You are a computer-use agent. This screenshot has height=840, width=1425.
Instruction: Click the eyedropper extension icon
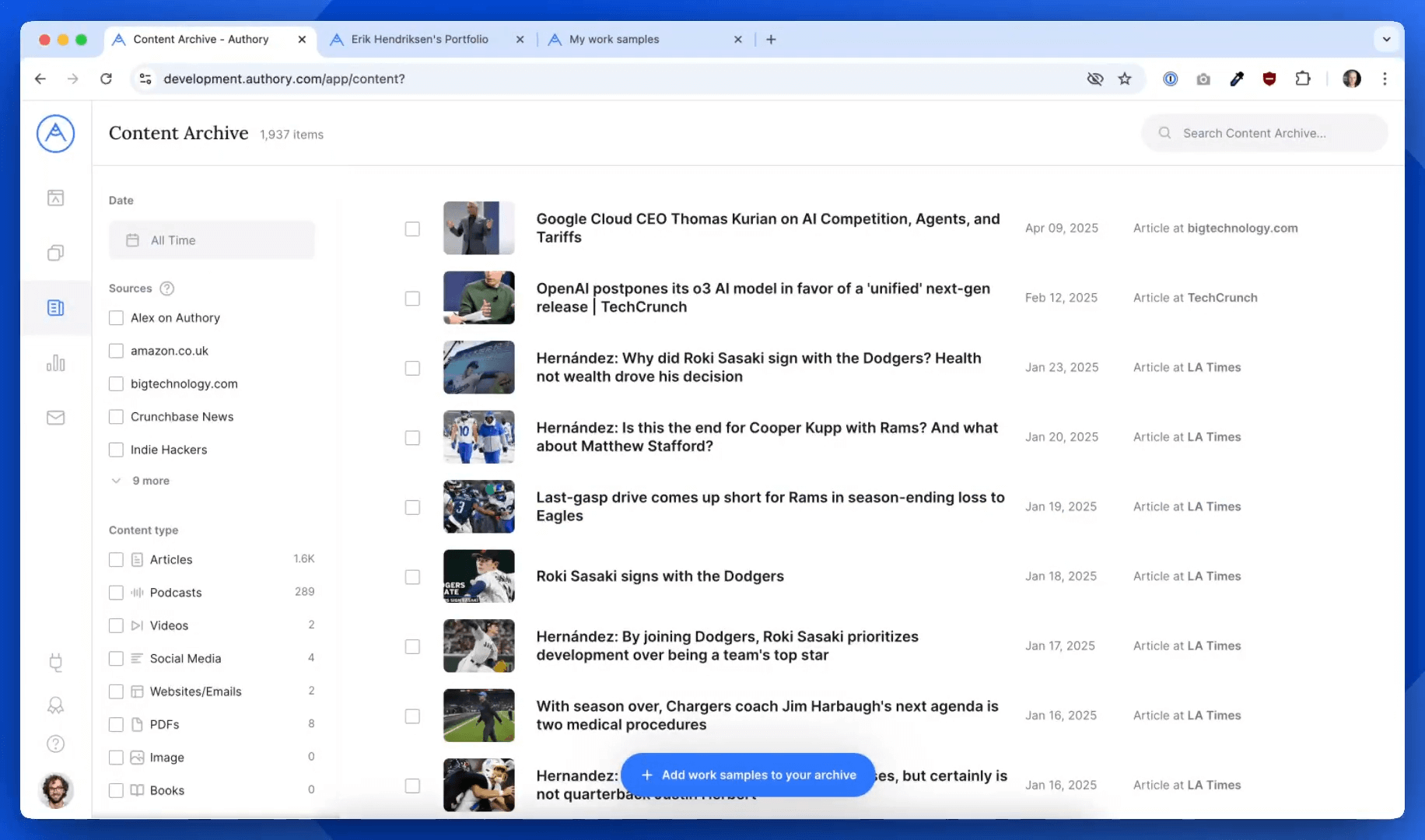(1237, 79)
